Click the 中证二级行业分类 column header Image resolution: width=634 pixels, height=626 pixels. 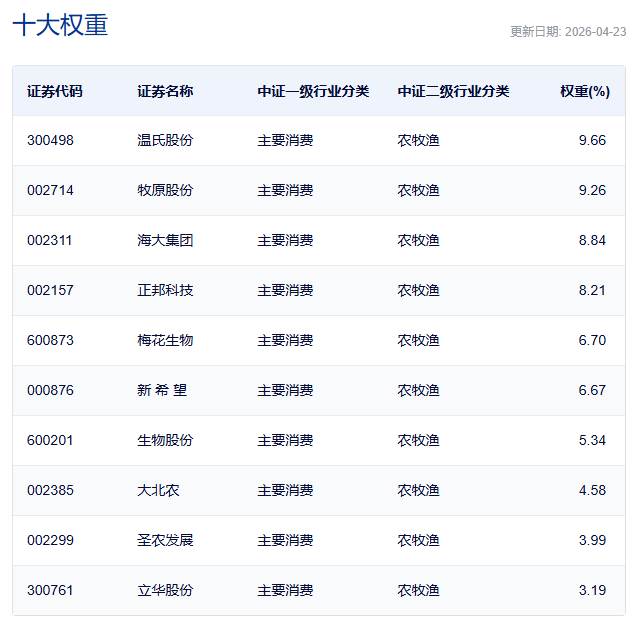[x=453, y=91]
